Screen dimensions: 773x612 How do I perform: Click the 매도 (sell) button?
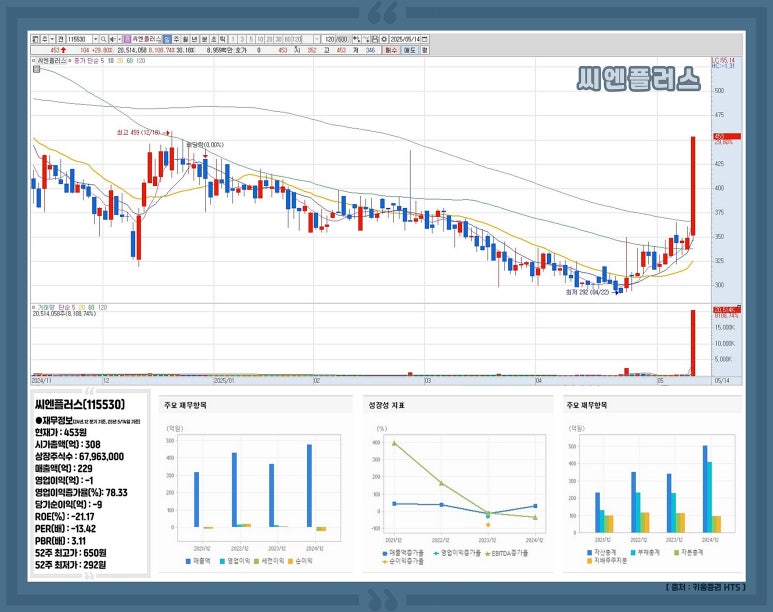coord(409,50)
